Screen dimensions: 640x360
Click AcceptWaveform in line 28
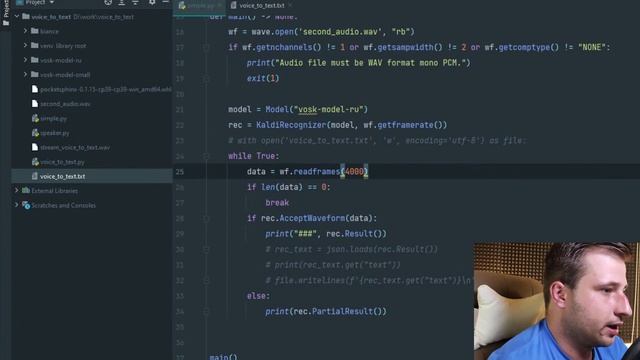[x=312, y=218]
